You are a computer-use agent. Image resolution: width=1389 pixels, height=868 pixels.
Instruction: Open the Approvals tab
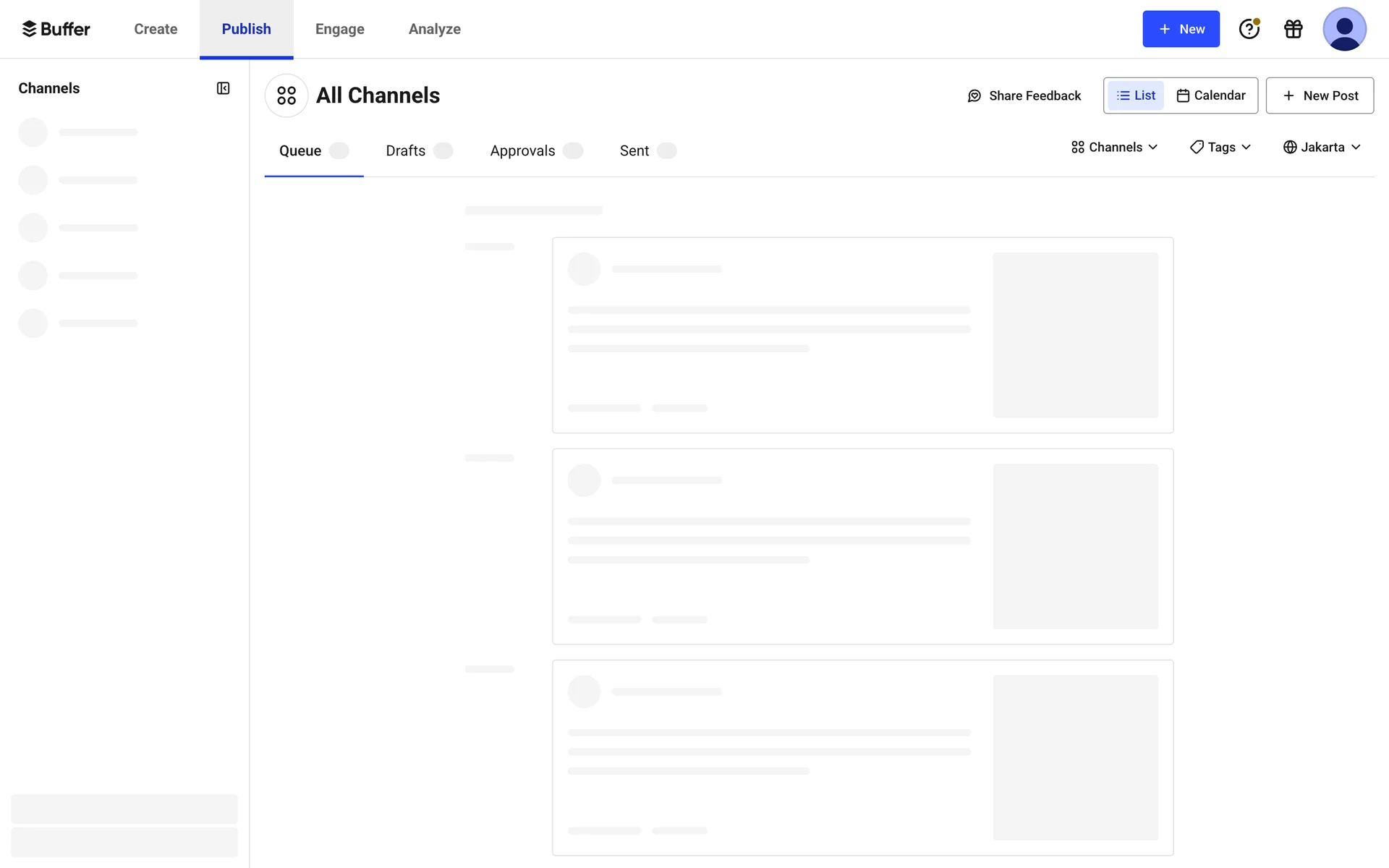[522, 151]
